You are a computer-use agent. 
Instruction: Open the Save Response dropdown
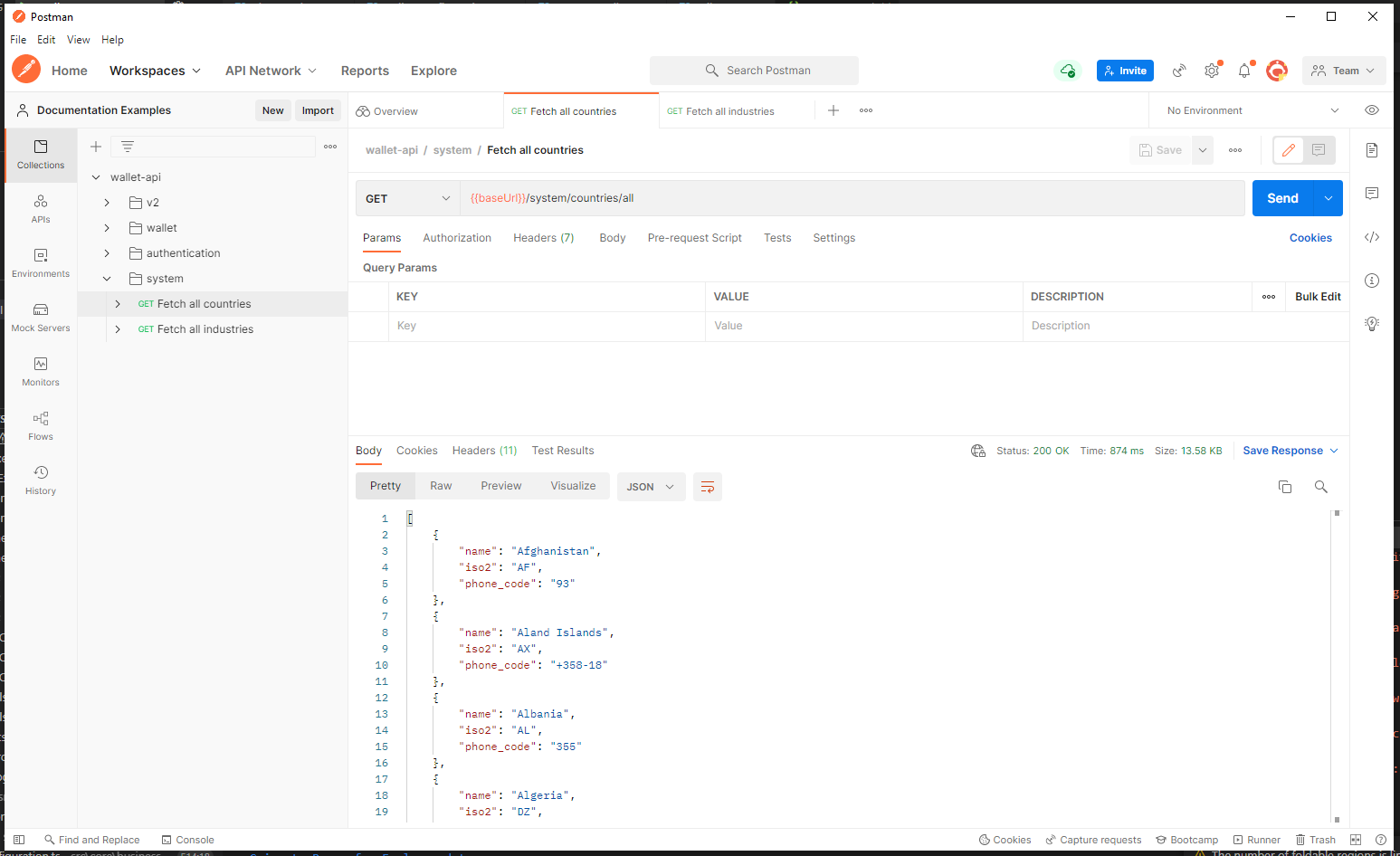point(1290,451)
